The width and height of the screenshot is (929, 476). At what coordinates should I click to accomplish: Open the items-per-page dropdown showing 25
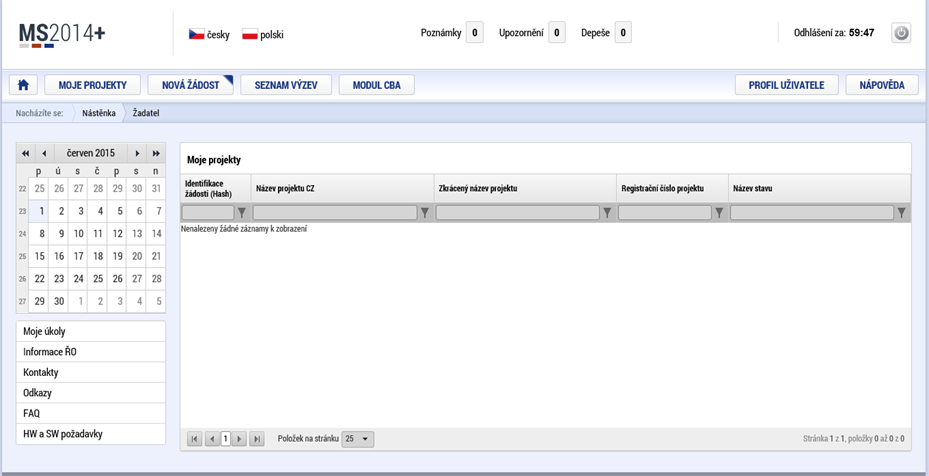358,439
